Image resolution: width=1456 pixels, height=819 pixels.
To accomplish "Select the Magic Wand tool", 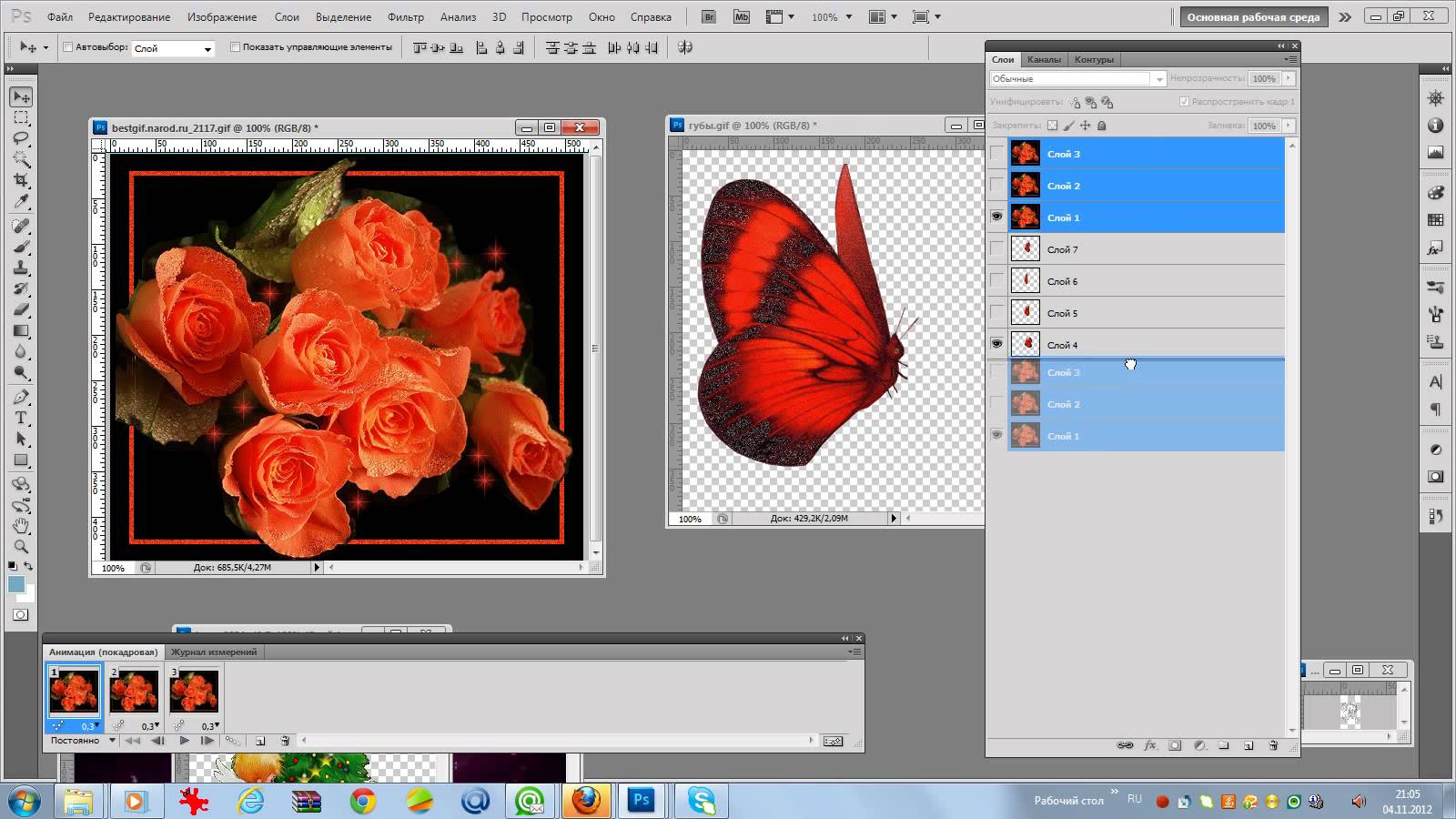I will point(21,159).
